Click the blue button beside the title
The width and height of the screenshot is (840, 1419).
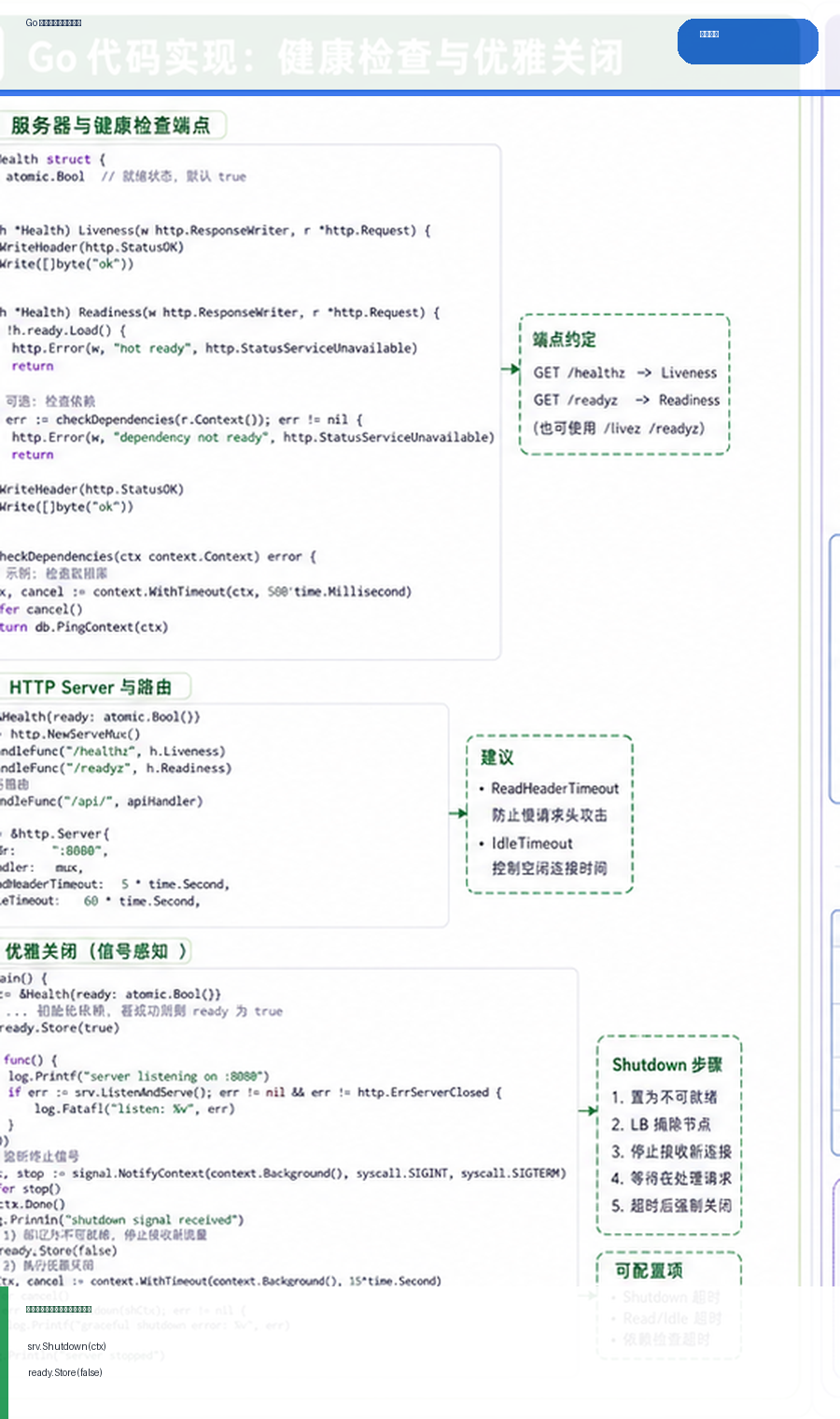point(748,41)
